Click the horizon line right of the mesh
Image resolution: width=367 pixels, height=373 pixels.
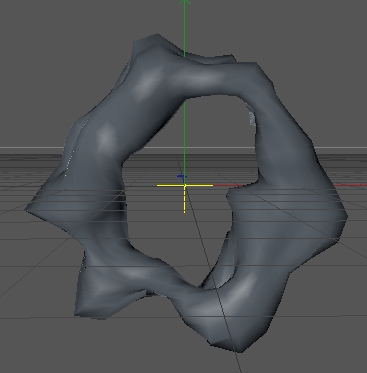(x=341, y=147)
